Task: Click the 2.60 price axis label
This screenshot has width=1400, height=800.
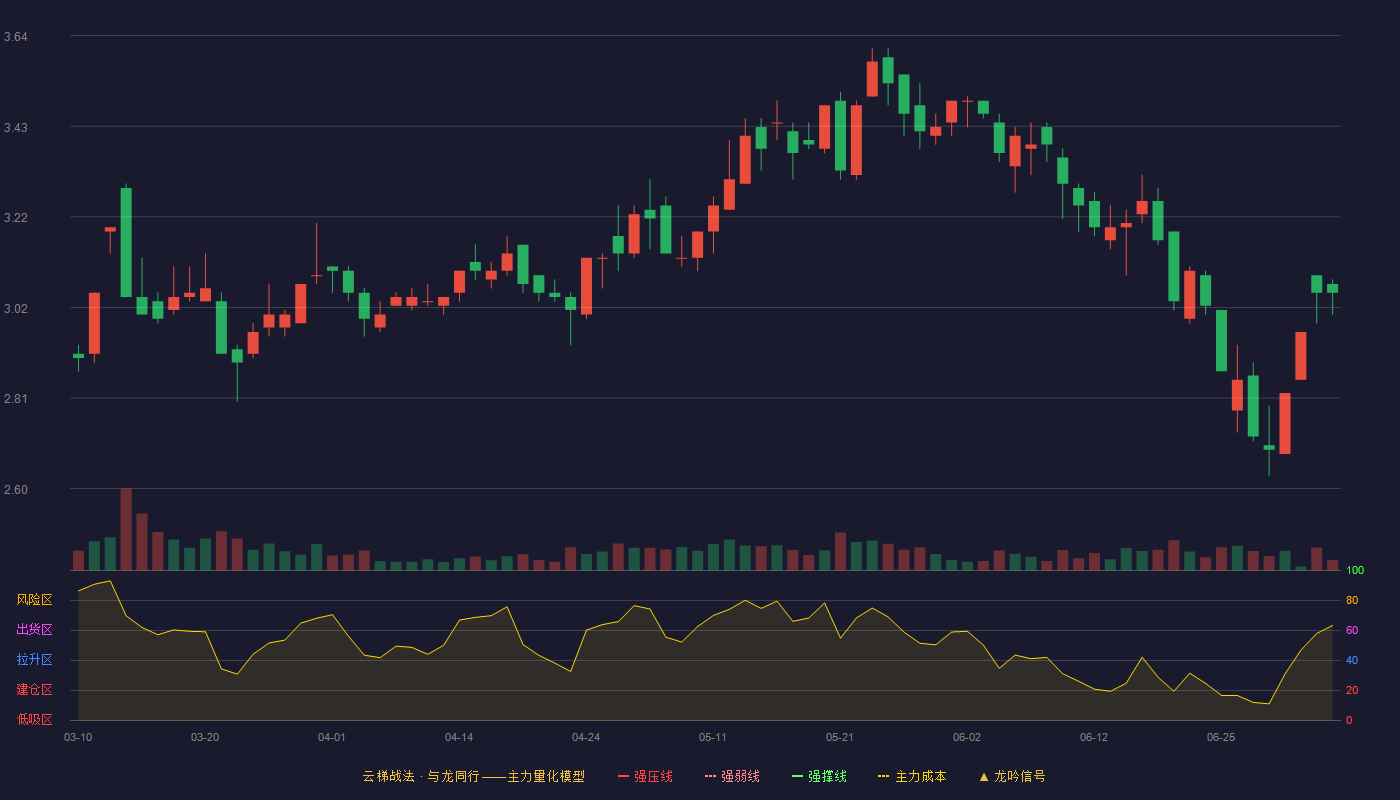Action: tap(15, 490)
